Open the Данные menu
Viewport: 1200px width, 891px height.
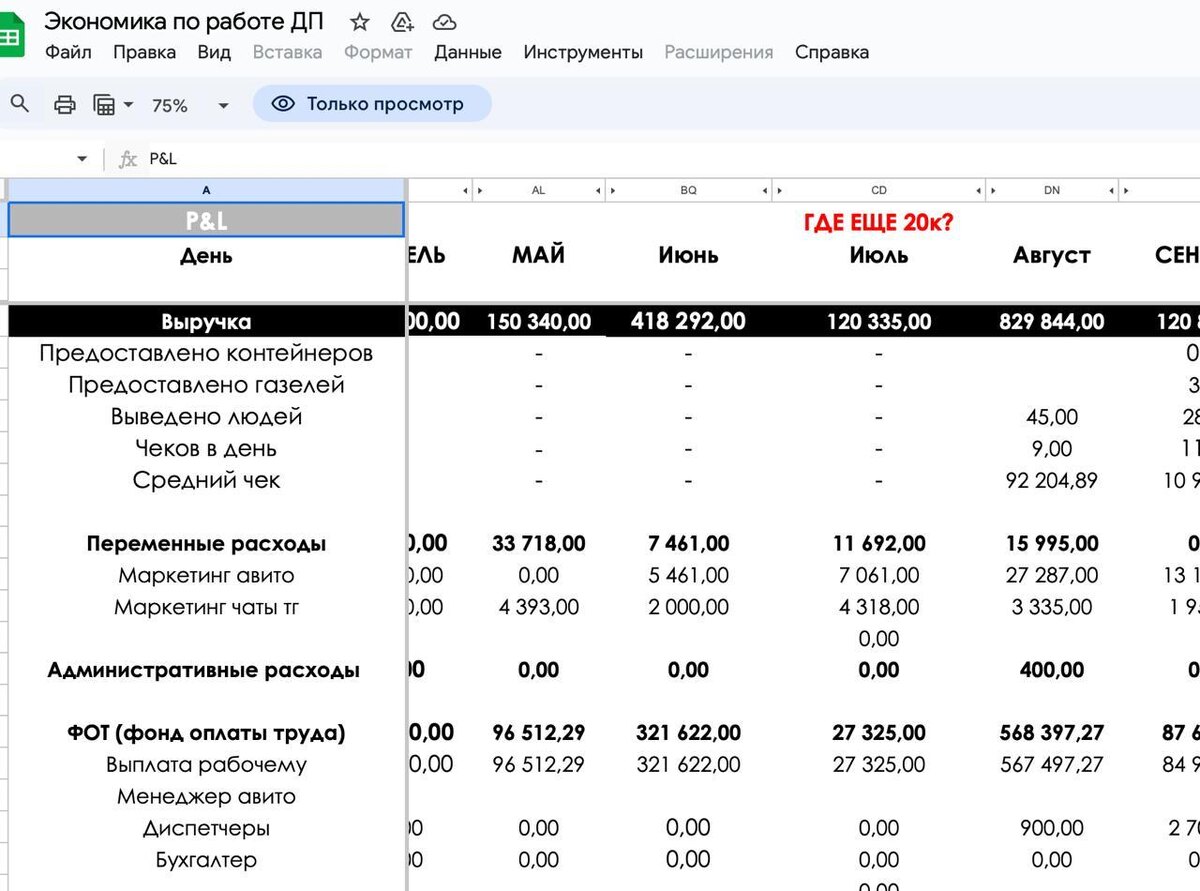468,52
